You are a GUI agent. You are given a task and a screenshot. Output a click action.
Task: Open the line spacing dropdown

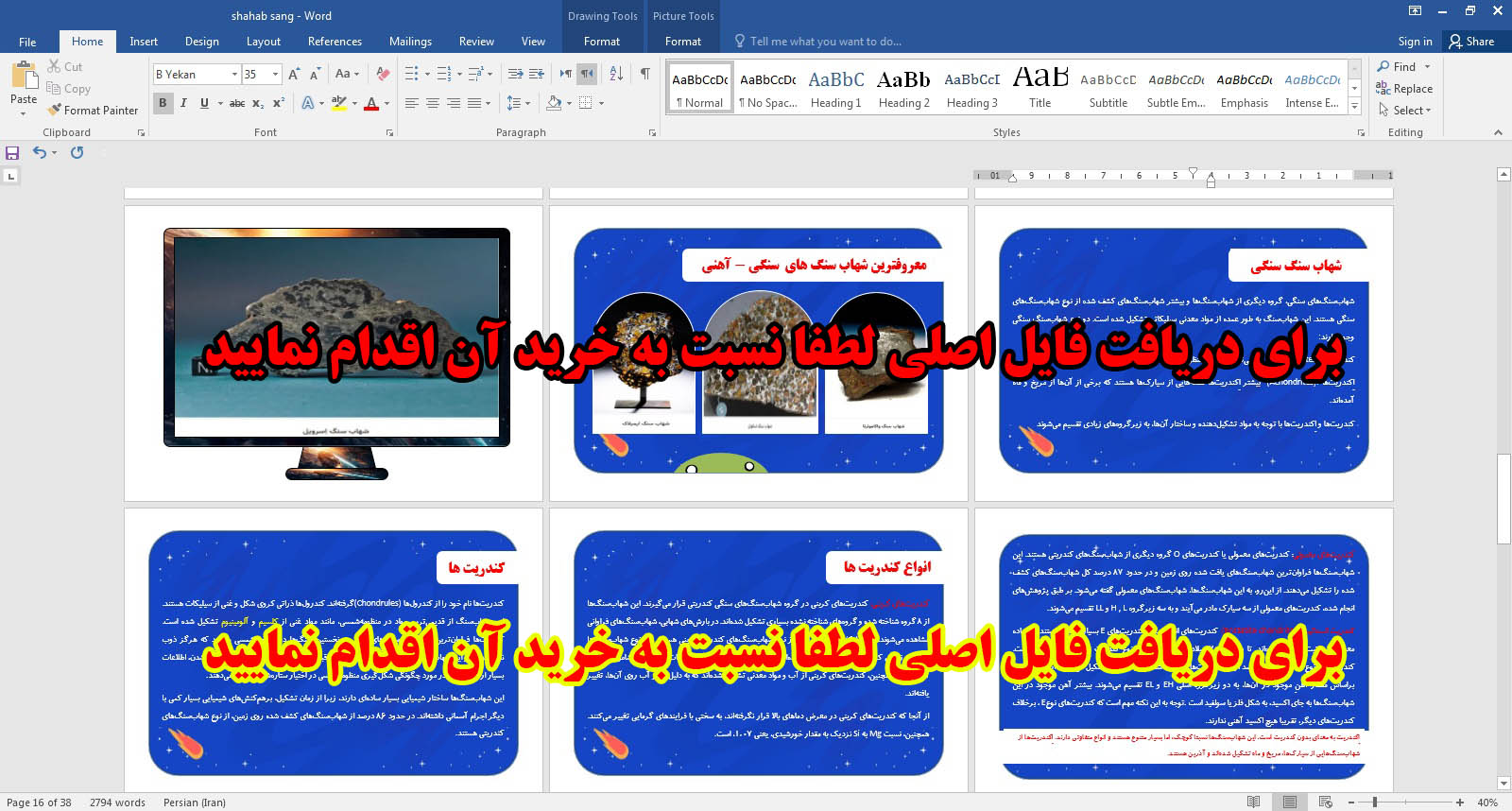click(520, 103)
